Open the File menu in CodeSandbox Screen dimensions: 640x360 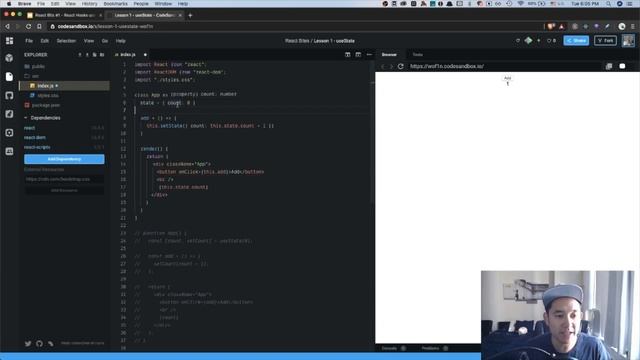point(29,41)
